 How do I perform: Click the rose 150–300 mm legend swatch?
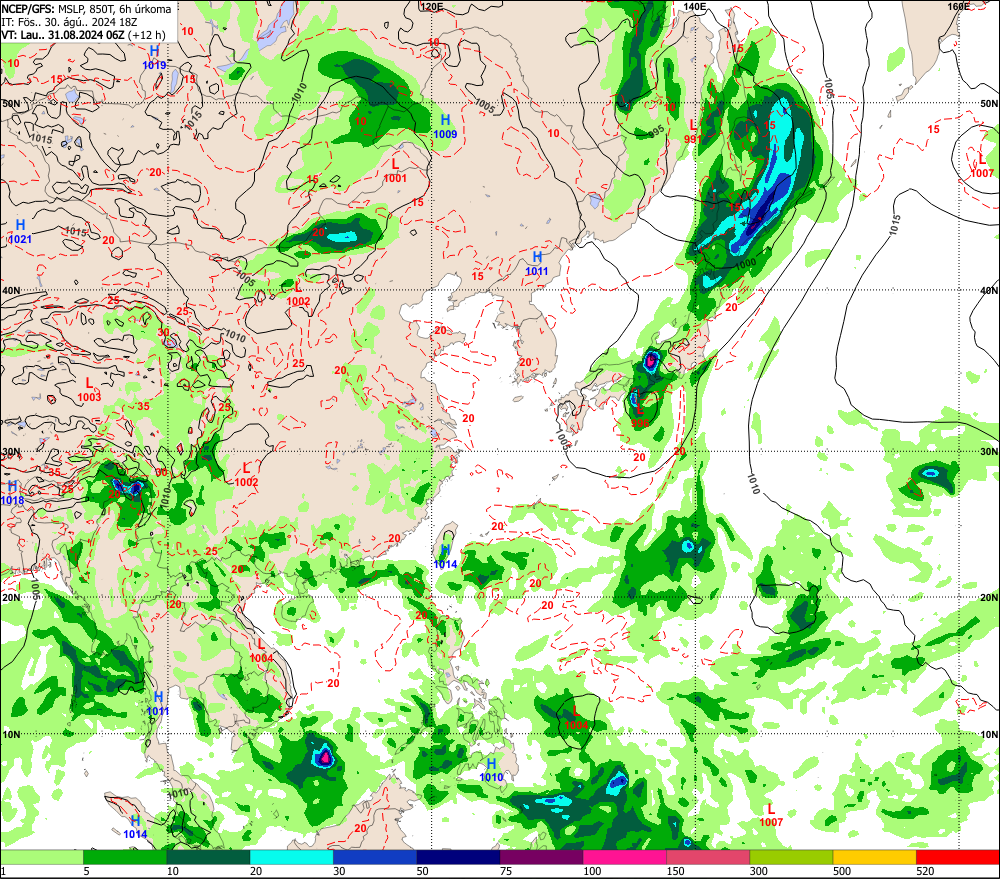click(x=708, y=857)
